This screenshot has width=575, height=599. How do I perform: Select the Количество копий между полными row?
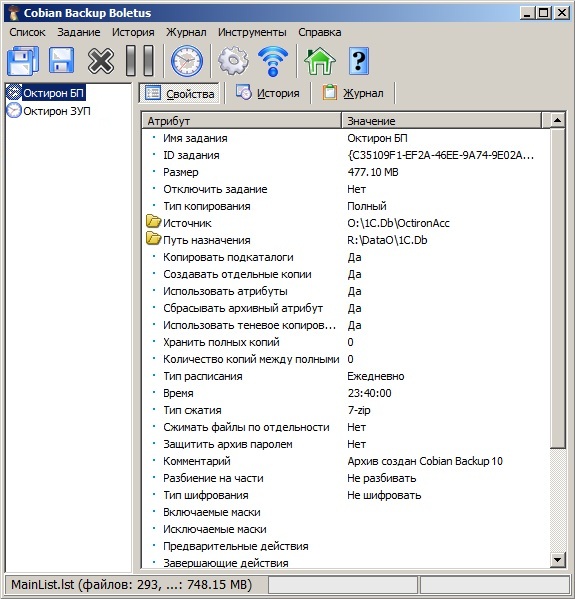pyautogui.click(x=346, y=359)
